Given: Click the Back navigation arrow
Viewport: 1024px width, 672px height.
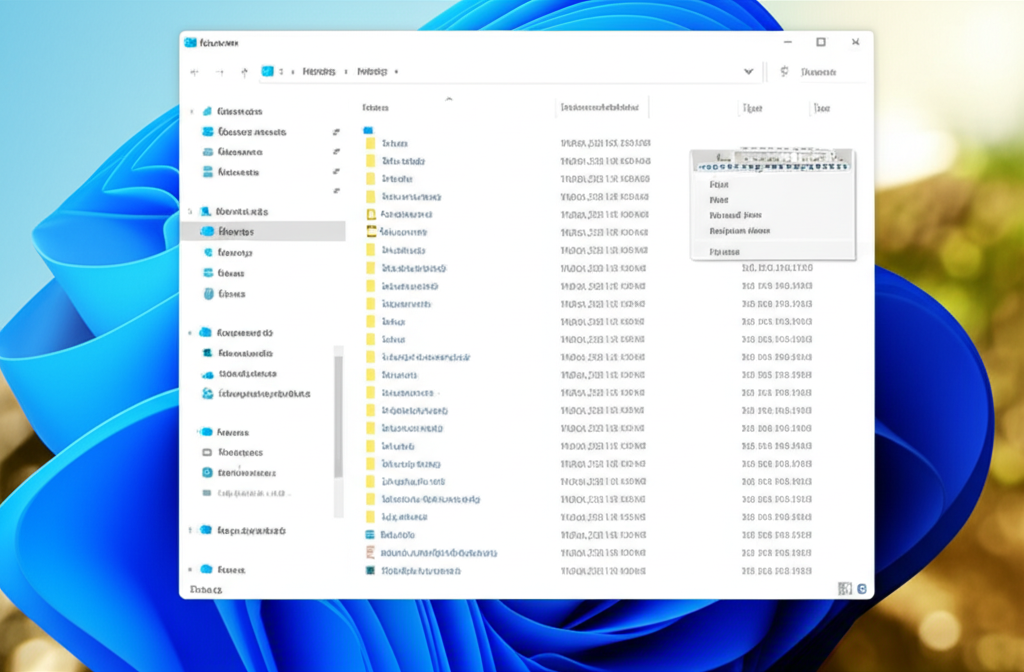Looking at the screenshot, I should pyautogui.click(x=194, y=72).
